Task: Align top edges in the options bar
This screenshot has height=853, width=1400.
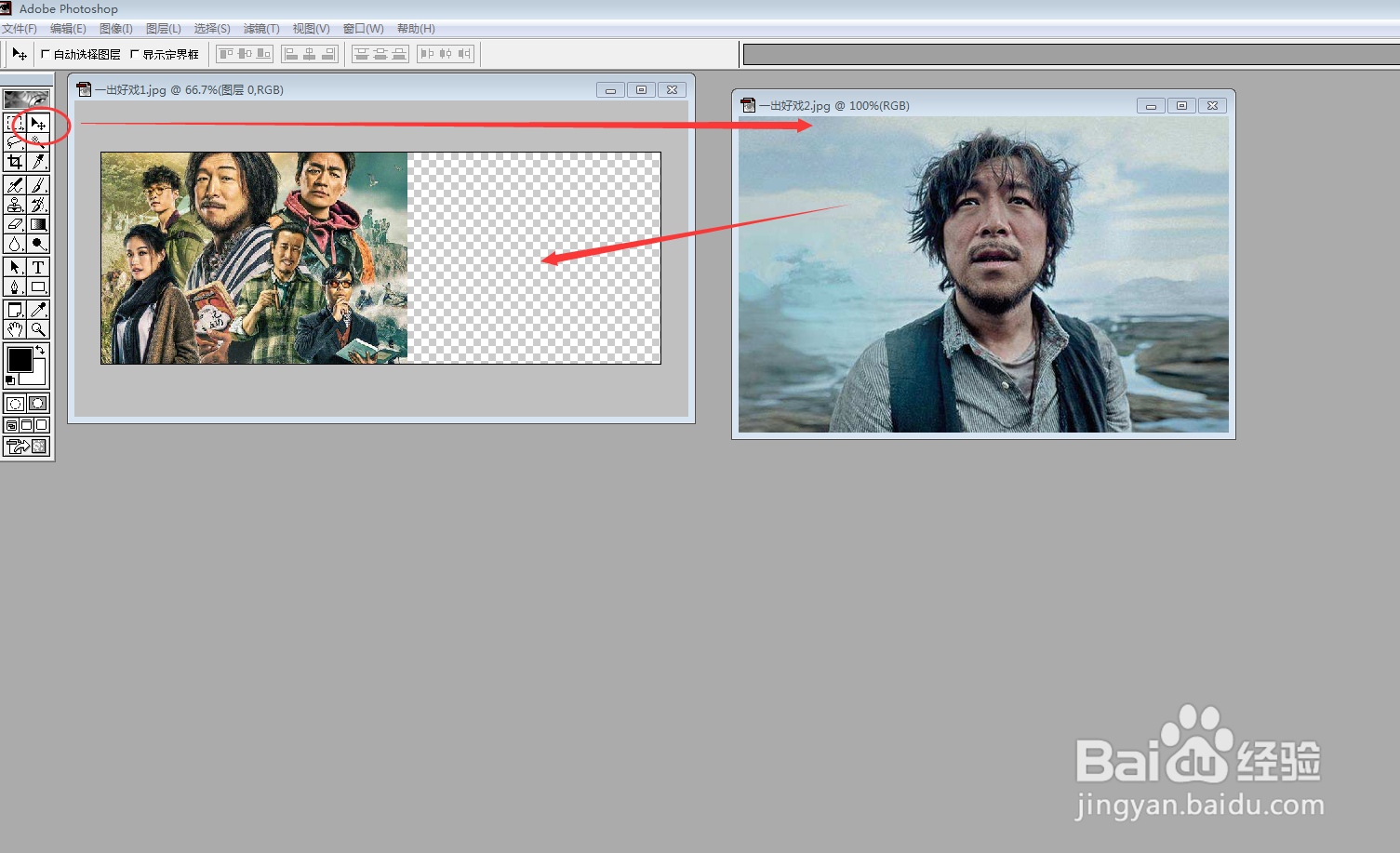Action: (226, 54)
